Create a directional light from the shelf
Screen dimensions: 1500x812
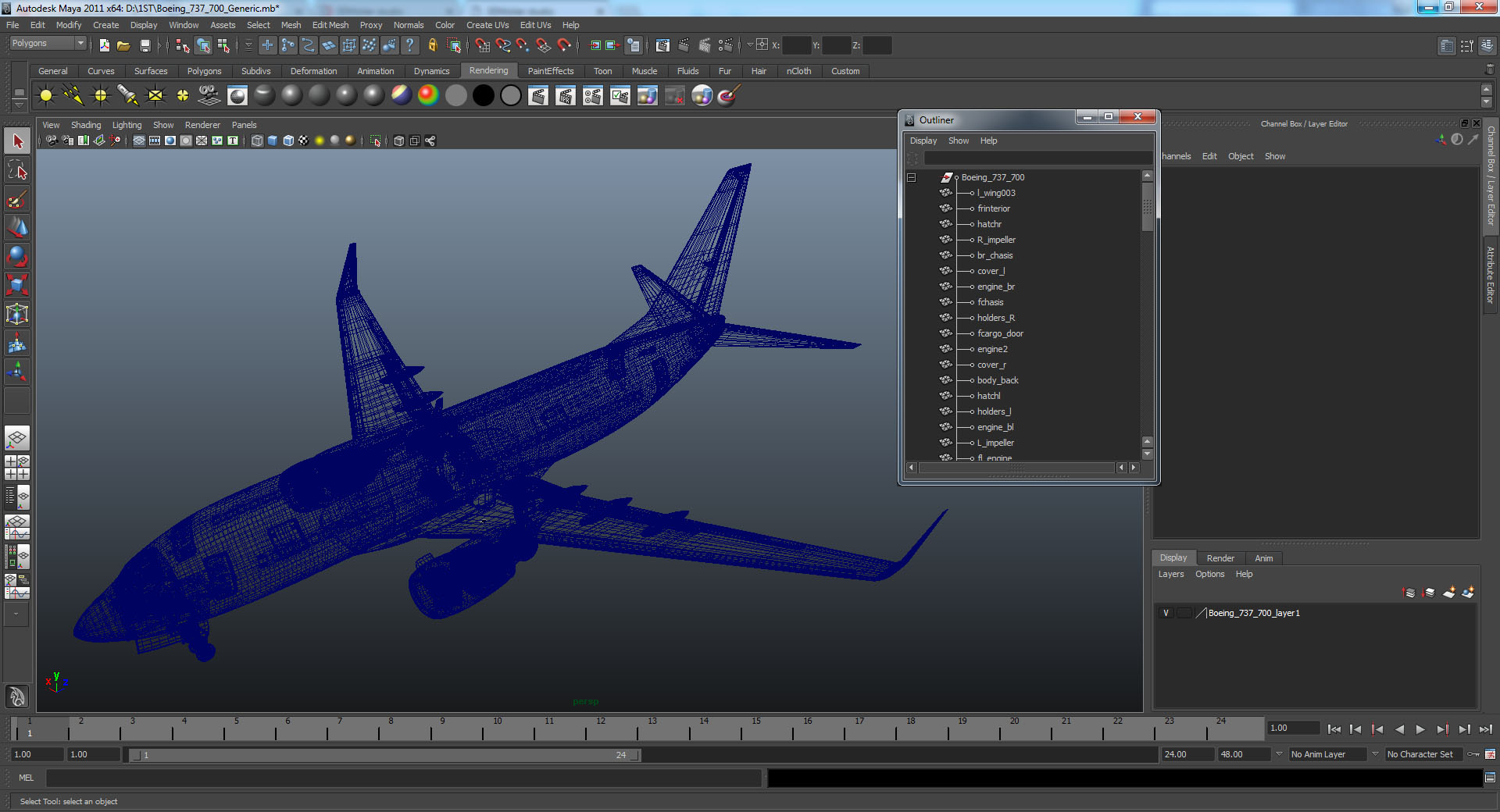tap(73, 95)
